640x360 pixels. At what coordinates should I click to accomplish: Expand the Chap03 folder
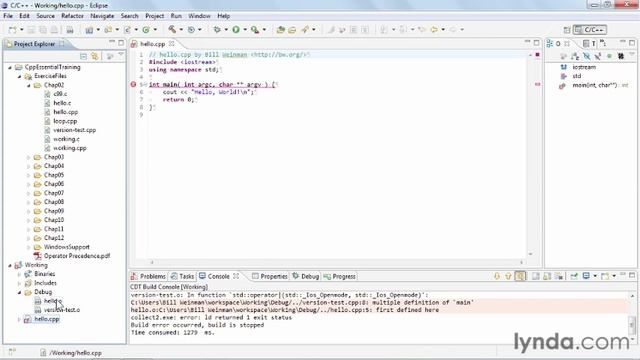29,157
